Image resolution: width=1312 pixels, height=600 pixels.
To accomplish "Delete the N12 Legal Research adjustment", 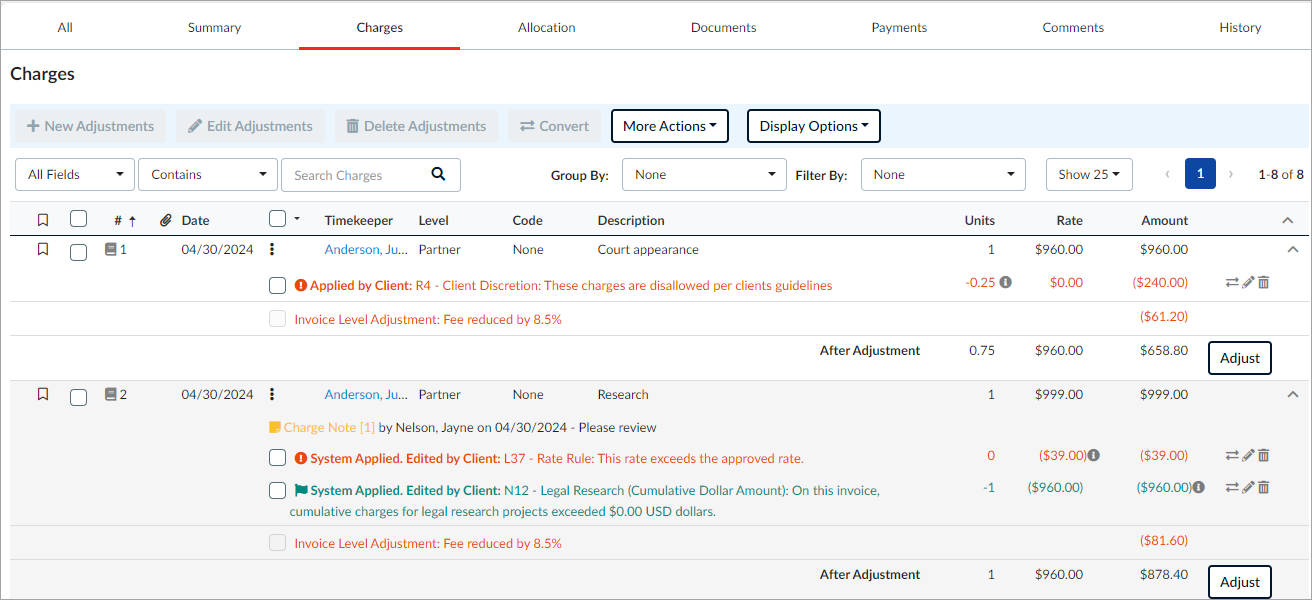I will [1263, 487].
